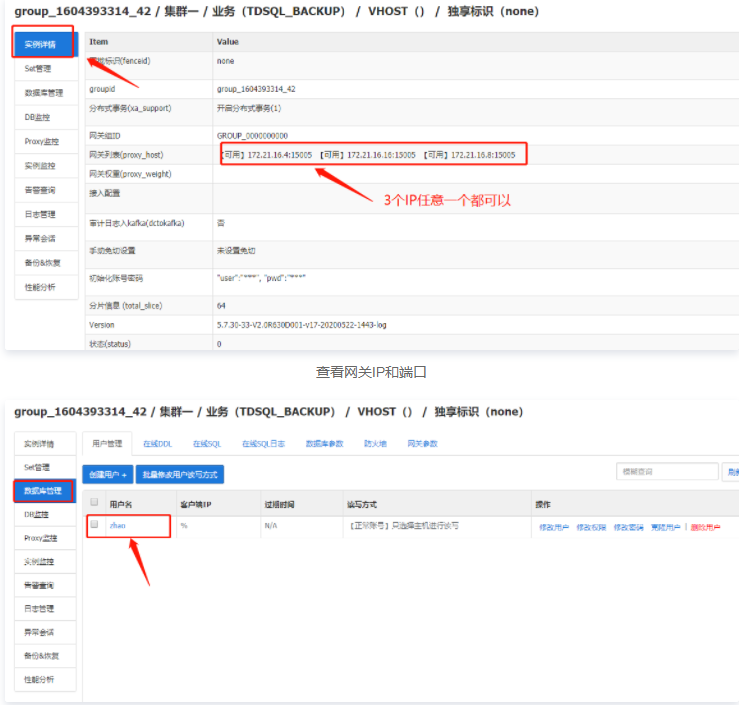
Task: Select the 数据库参数 tab
Action: coord(324,443)
